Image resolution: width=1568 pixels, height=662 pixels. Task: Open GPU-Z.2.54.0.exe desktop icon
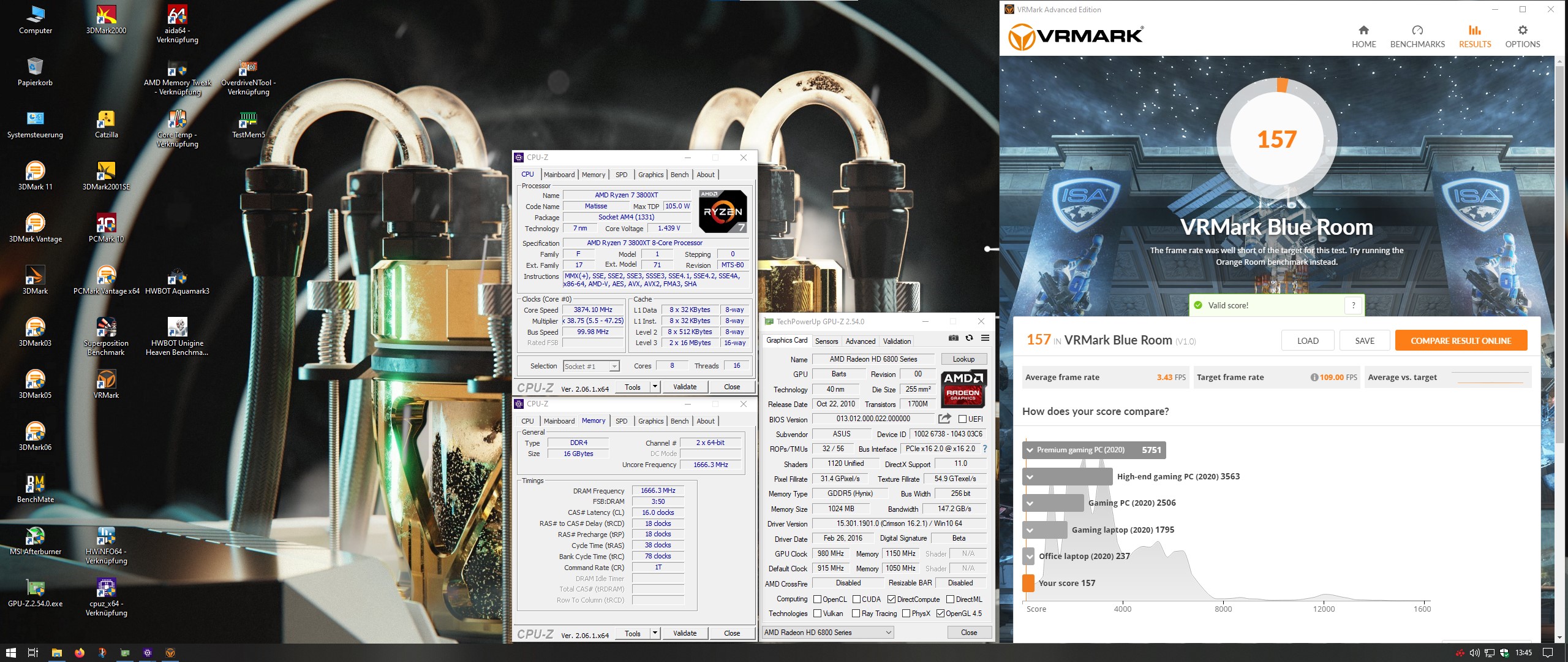[x=35, y=593]
